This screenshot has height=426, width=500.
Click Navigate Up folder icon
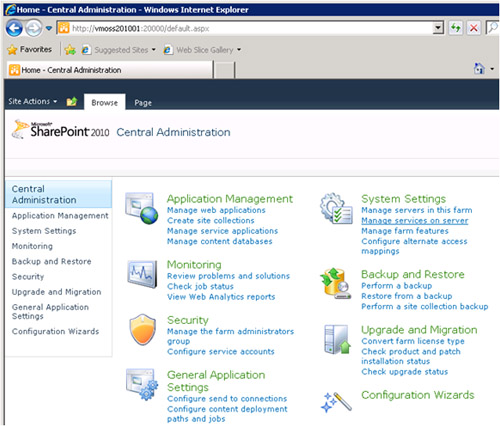click(72, 101)
